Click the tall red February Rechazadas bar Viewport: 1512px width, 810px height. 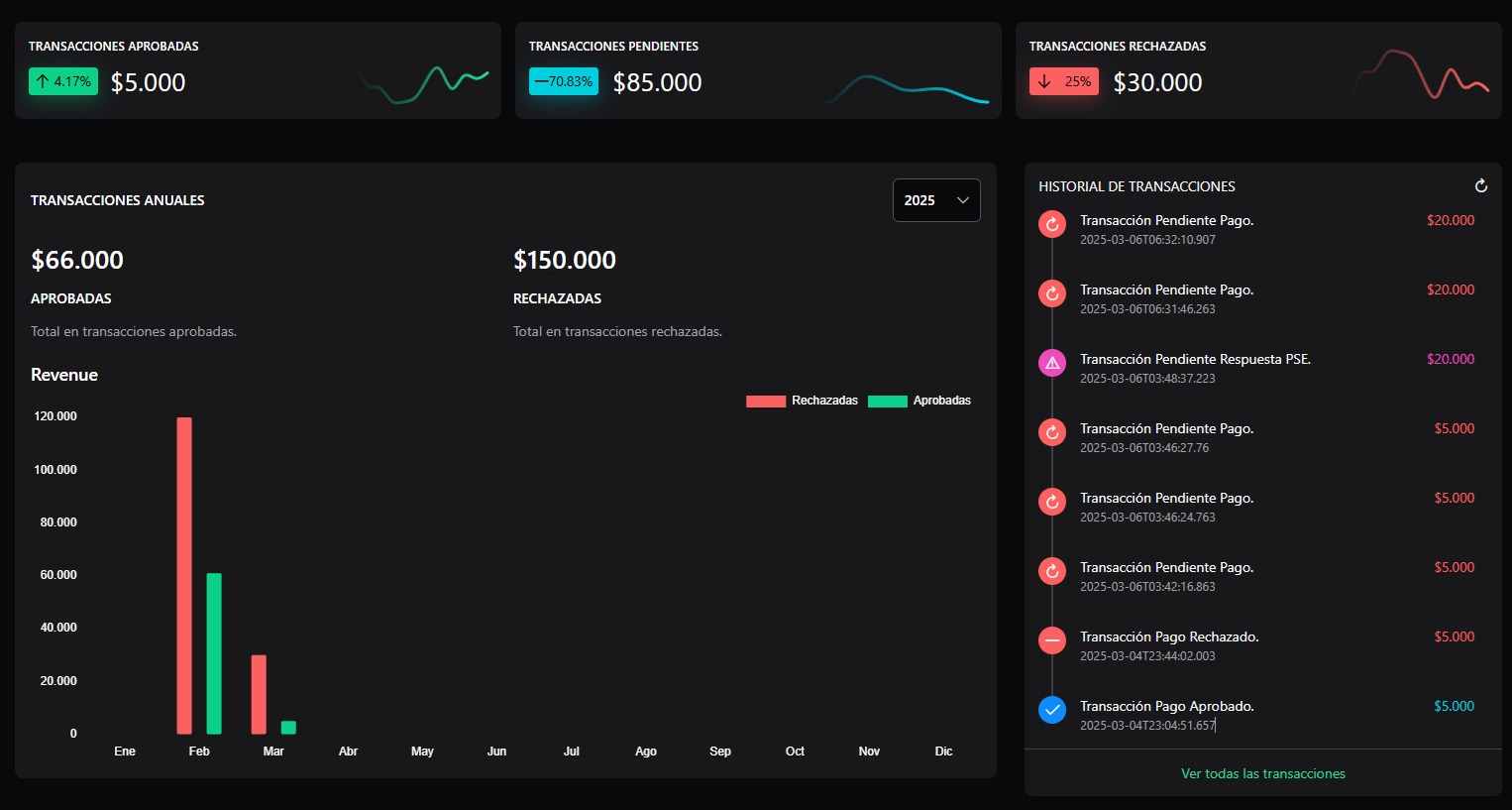[184, 575]
